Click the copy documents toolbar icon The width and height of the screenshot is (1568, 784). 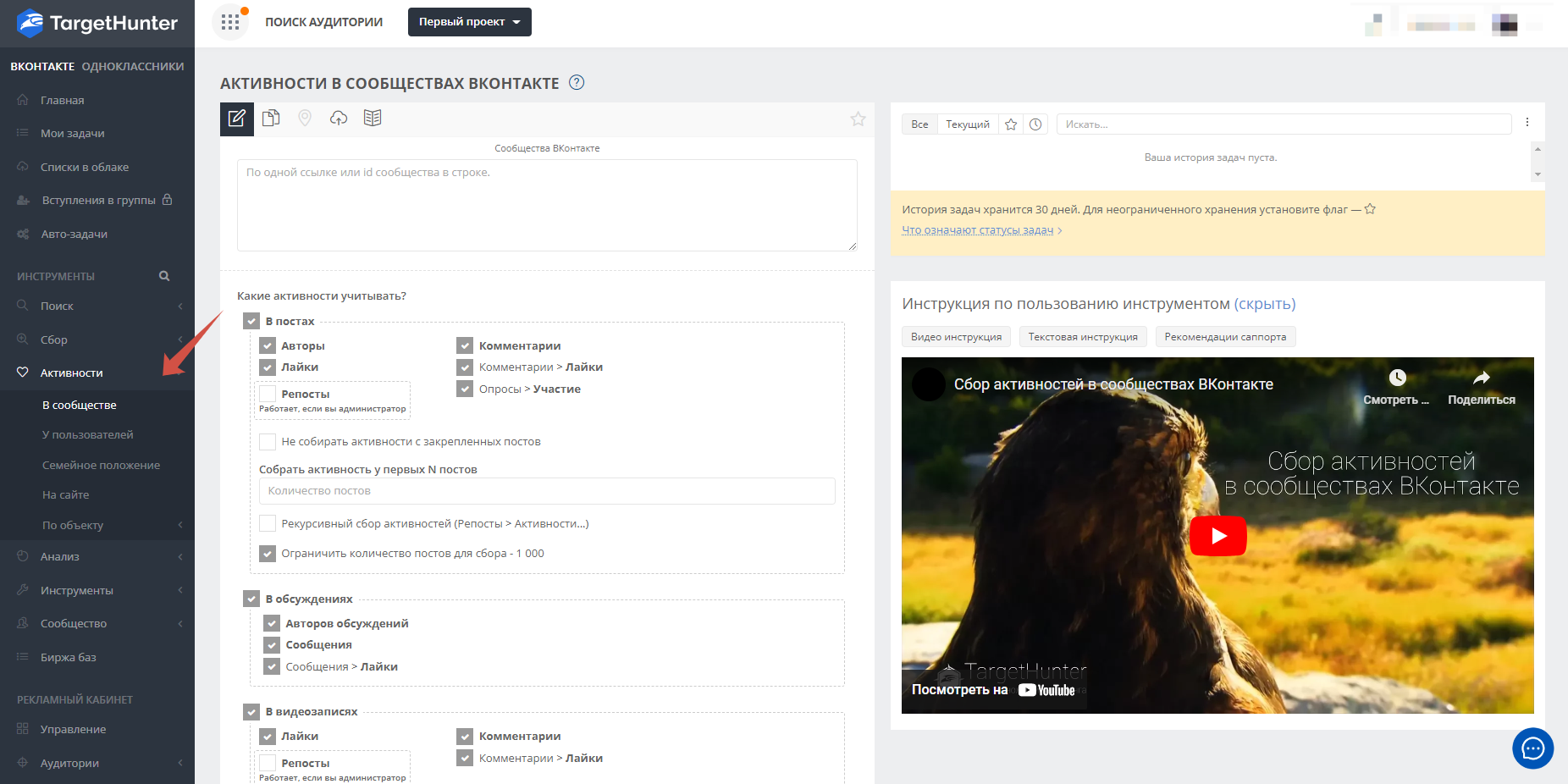click(x=271, y=119)
